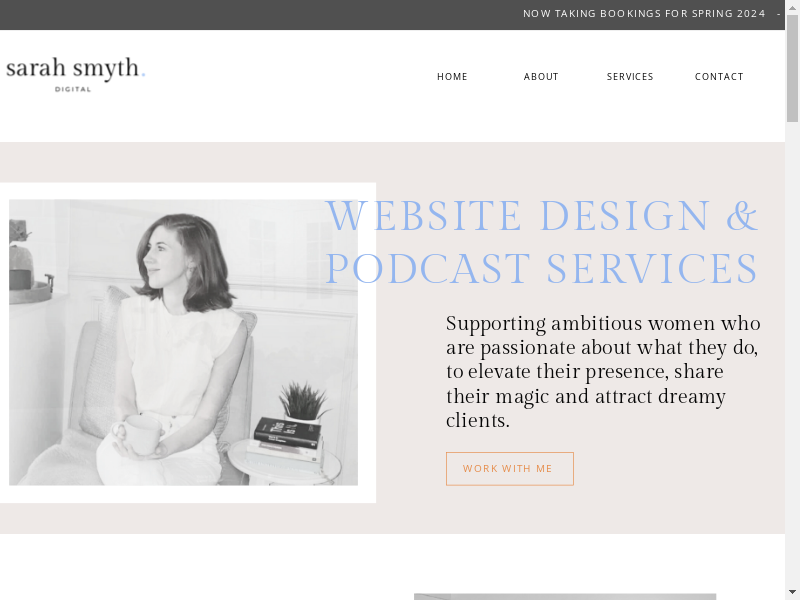Screen dimensions: 800x600
Task: Click the Website Design & heading line
Action: tap(542, 216)
